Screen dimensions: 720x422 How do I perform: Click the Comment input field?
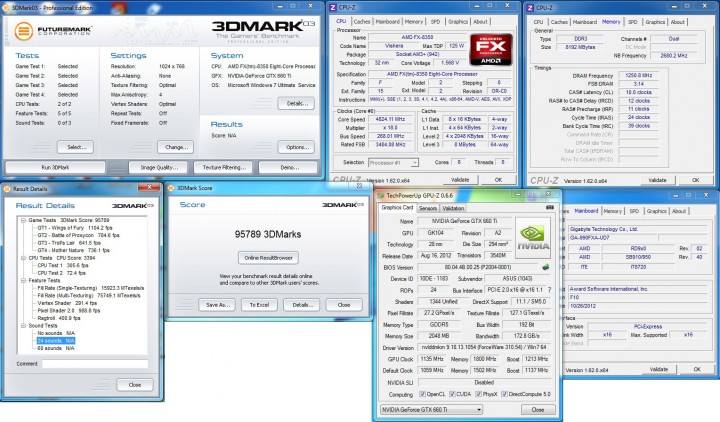pos(95,364)
